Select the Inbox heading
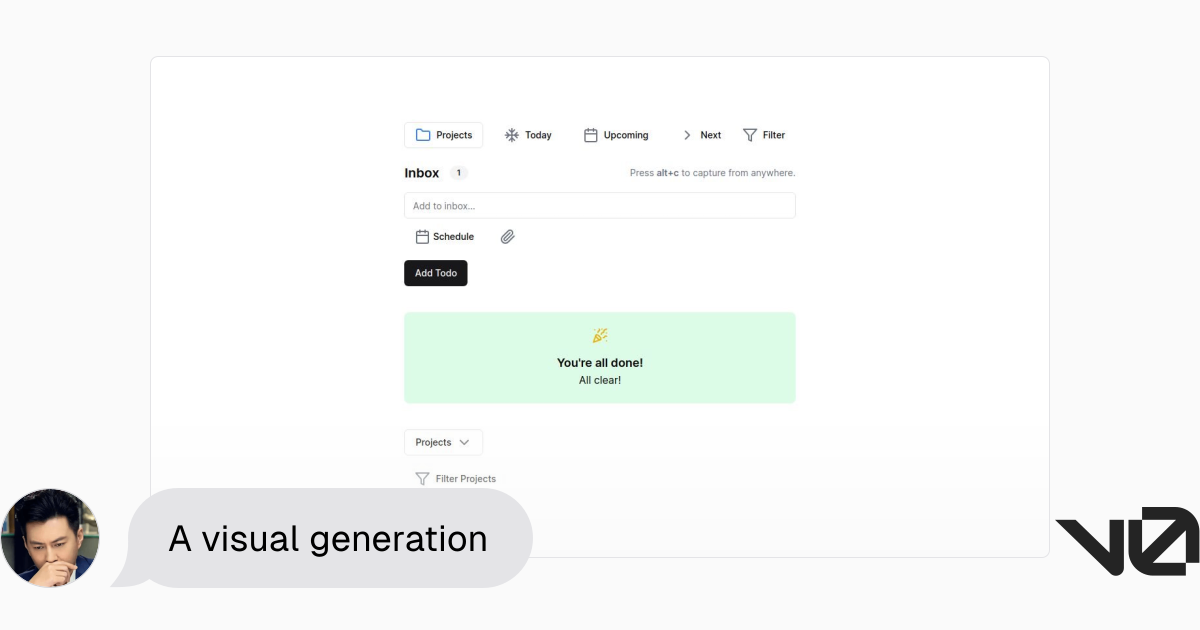Screen dimensions: 1200x630 tap(421, 173)
